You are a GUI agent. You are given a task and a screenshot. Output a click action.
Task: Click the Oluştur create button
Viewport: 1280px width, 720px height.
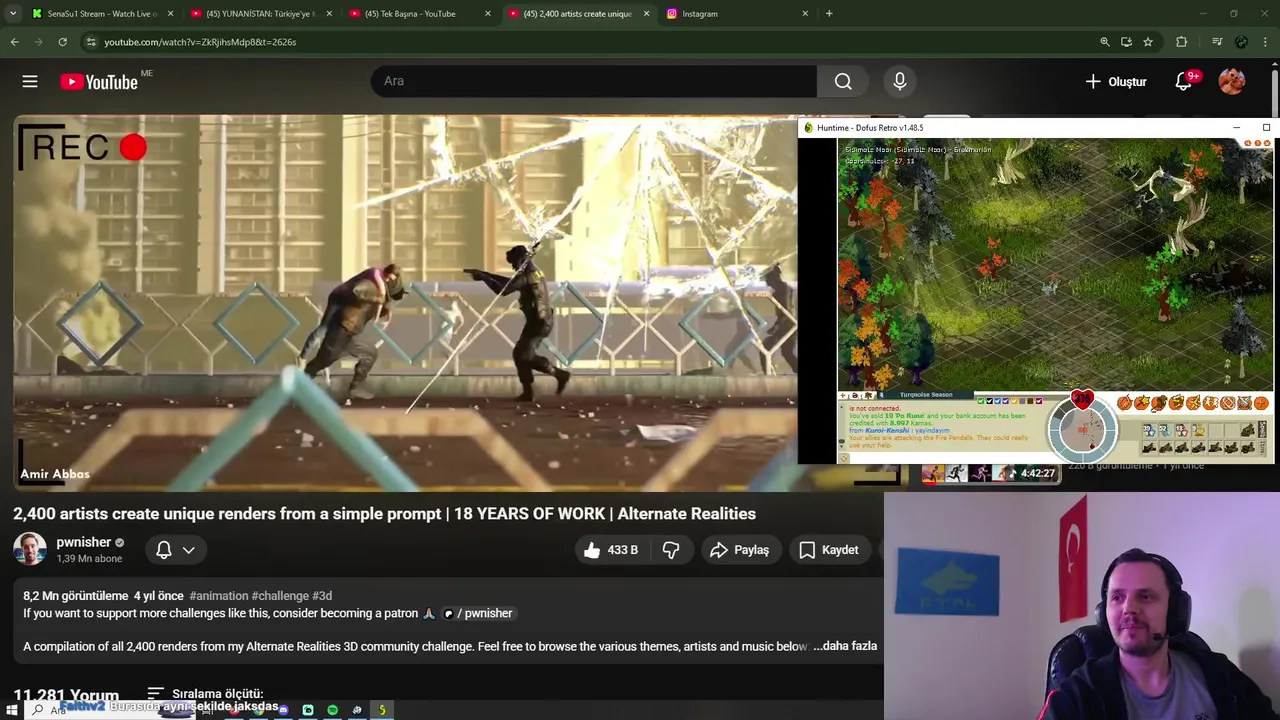(1116, 82)
